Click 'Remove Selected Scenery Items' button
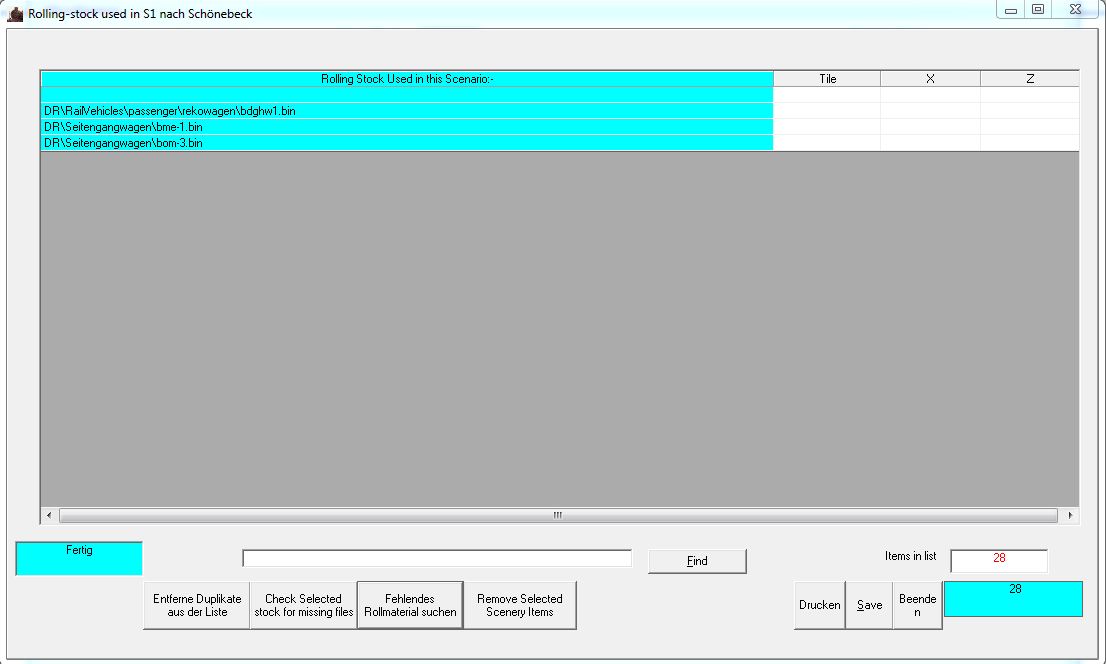This screenshot has height=664, width=1106. click(520, 605)
